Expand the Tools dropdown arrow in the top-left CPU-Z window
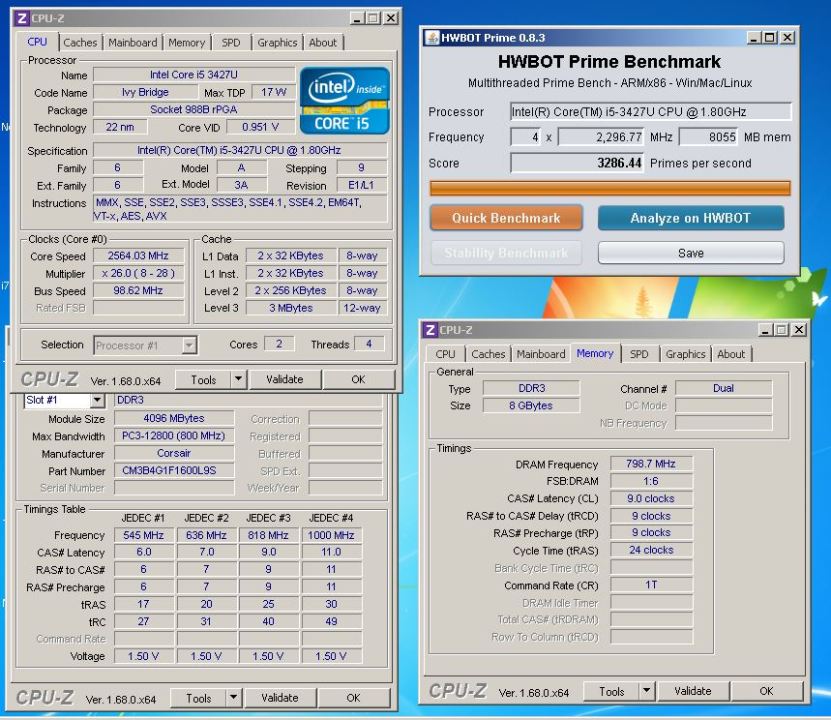The height and width of the screenshot is (720, 831). click(x=238, y=379)
